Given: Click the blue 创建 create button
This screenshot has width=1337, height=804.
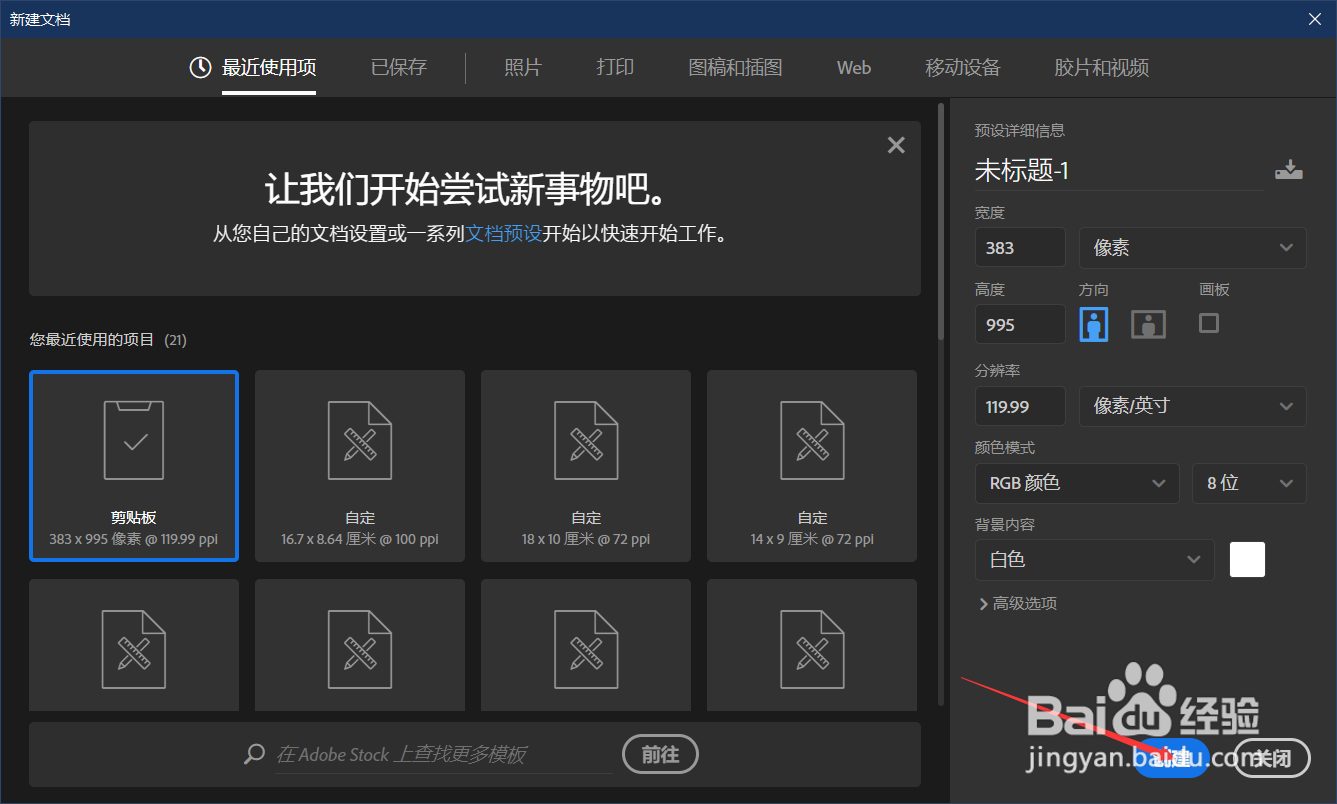Looking at the screenshot, I should pos(1171,758).
